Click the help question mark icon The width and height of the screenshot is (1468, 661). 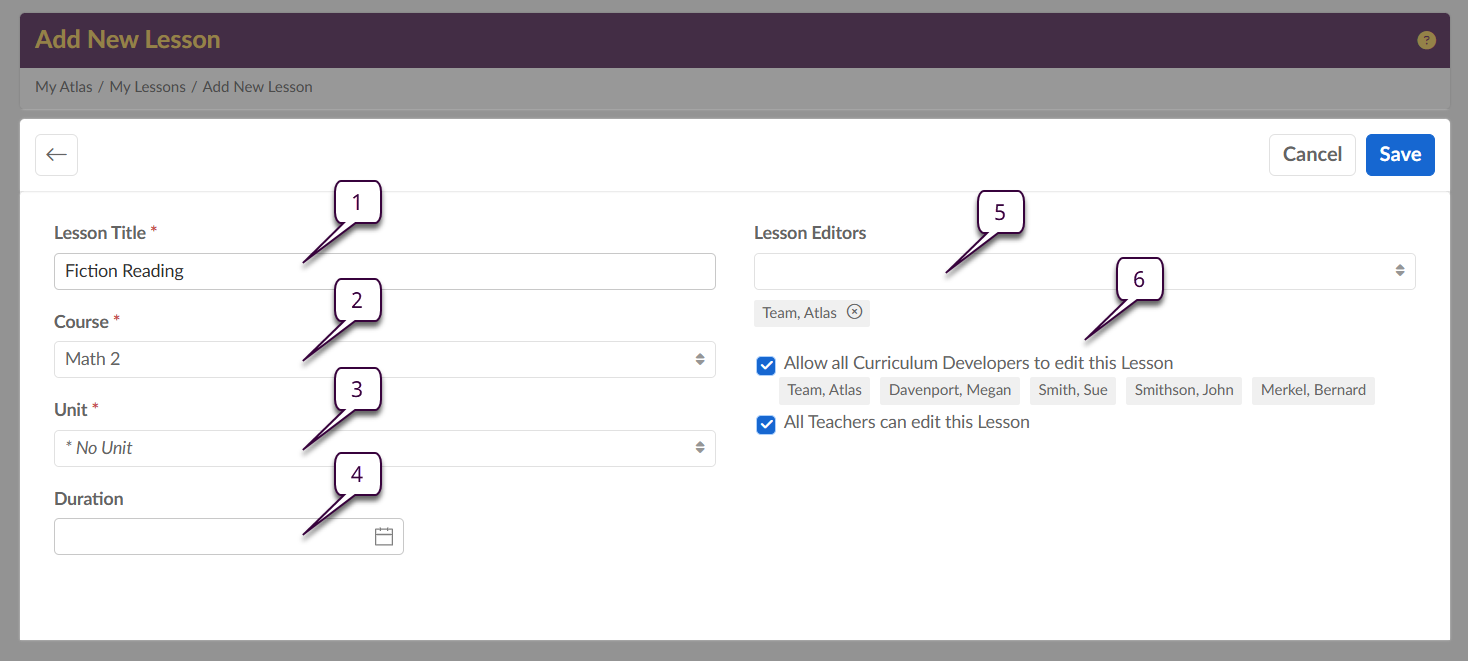(1426, 41)
